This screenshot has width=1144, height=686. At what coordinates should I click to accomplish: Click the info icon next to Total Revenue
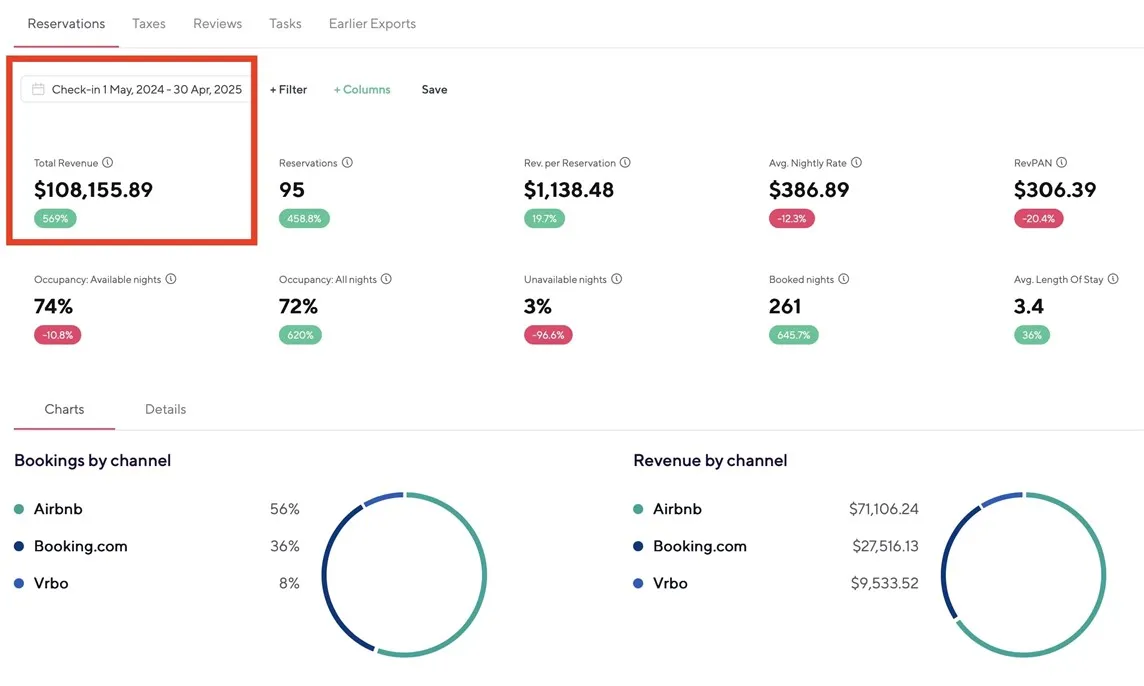pos(108,163)
